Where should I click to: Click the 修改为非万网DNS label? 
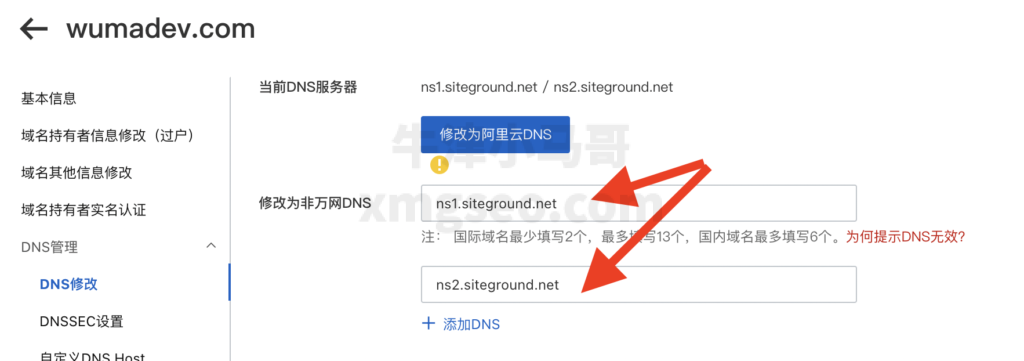click(315, 203)
